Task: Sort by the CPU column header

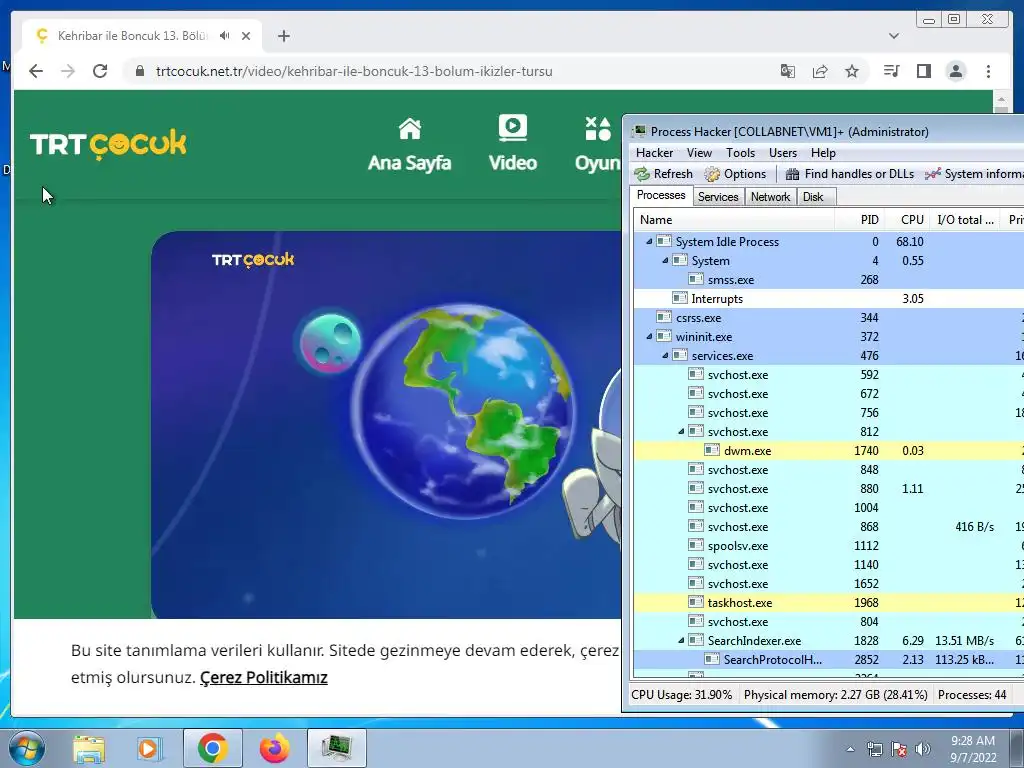Action: (x=908, y=220)
